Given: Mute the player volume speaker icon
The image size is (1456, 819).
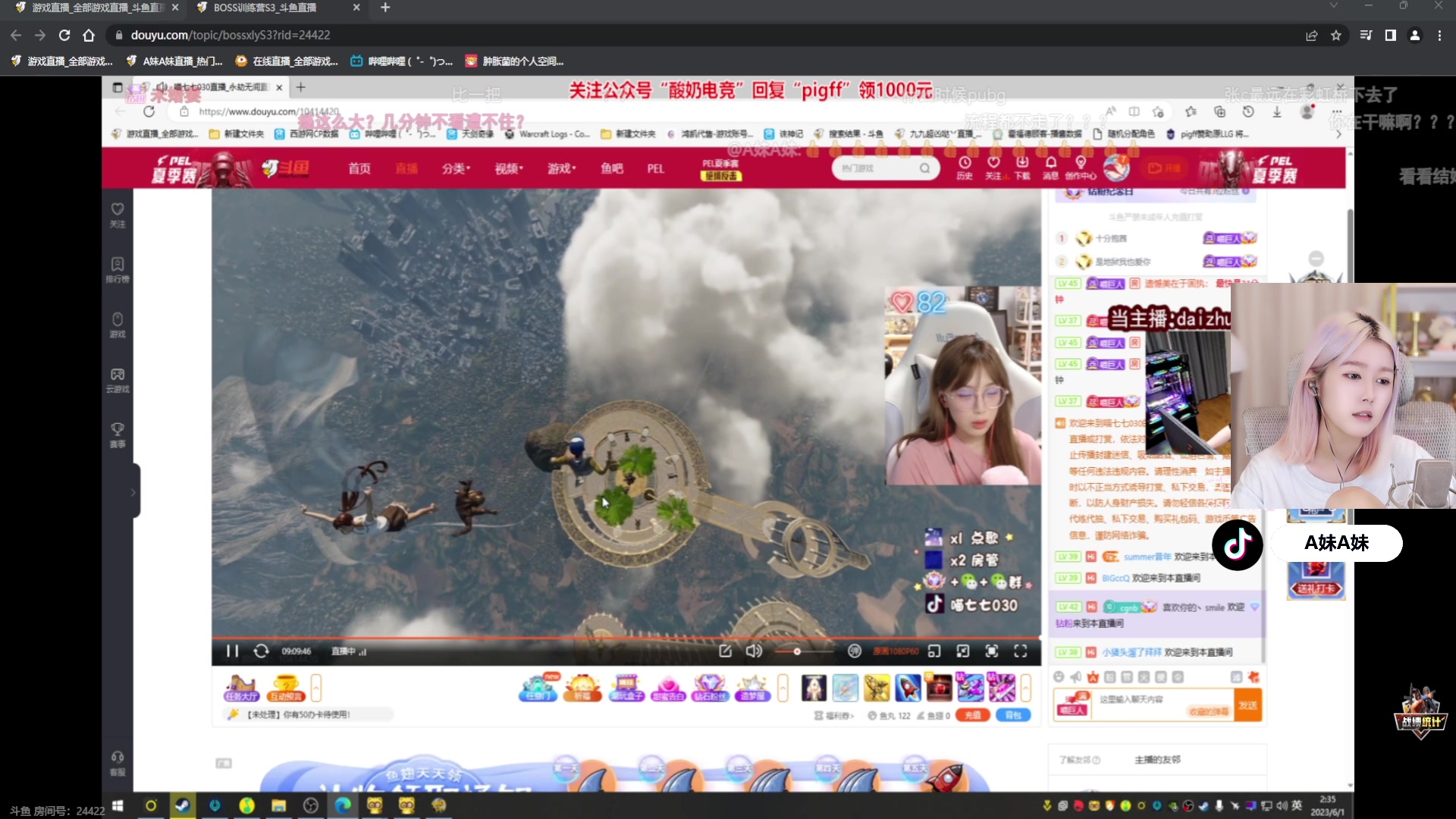Looking at the screenshot, I should tap(753, 651).
